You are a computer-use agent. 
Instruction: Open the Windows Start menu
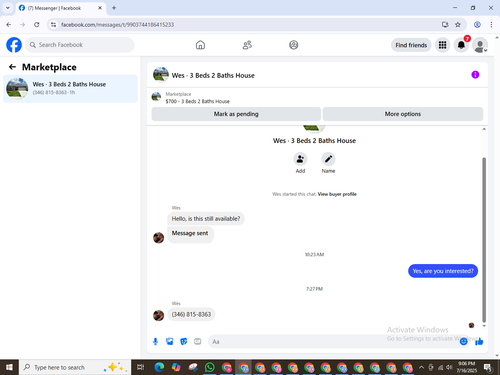click(9, 367)
